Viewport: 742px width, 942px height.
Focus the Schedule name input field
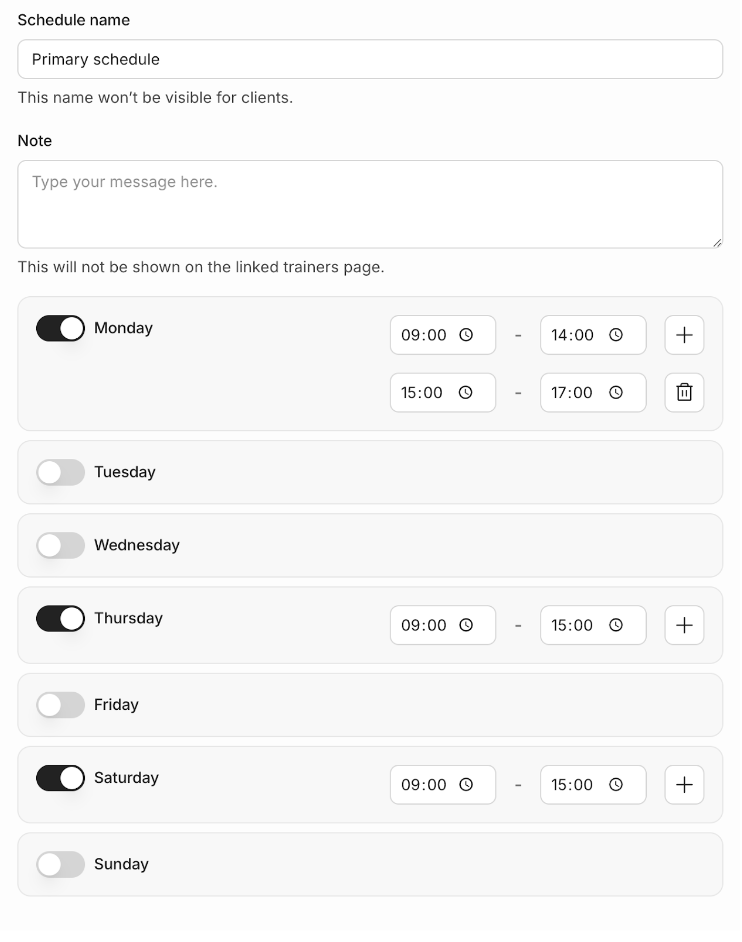[370, 59]
